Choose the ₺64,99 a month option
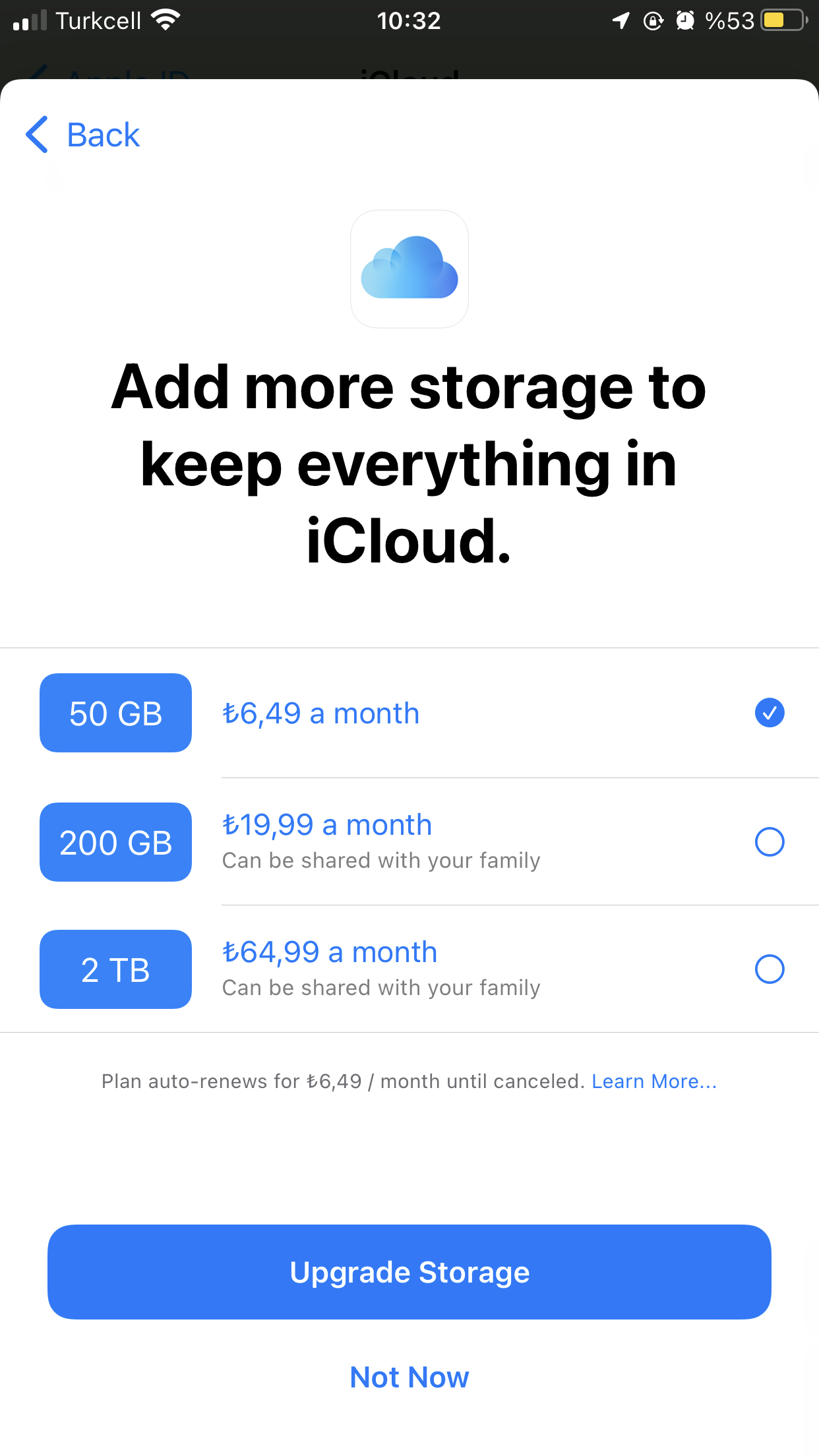This screenshot has width=819, height=1456. point(330,952)
